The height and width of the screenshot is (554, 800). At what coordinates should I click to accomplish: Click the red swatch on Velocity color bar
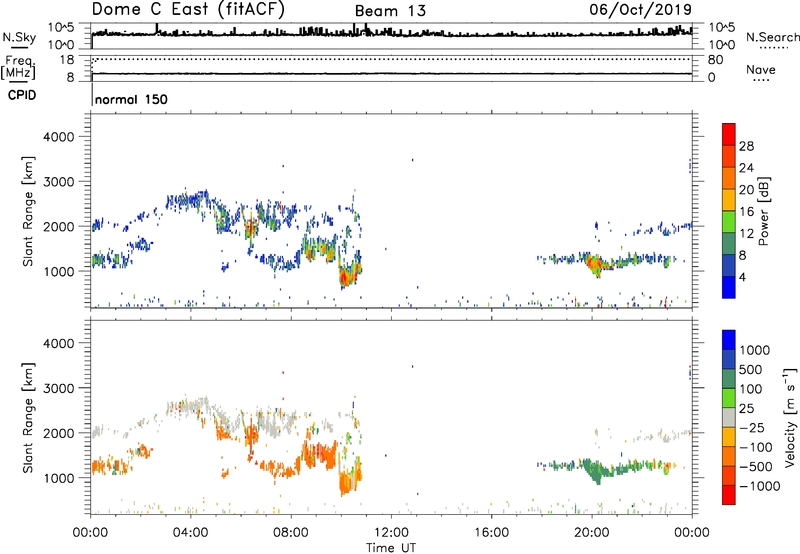(x=729, y=495)
